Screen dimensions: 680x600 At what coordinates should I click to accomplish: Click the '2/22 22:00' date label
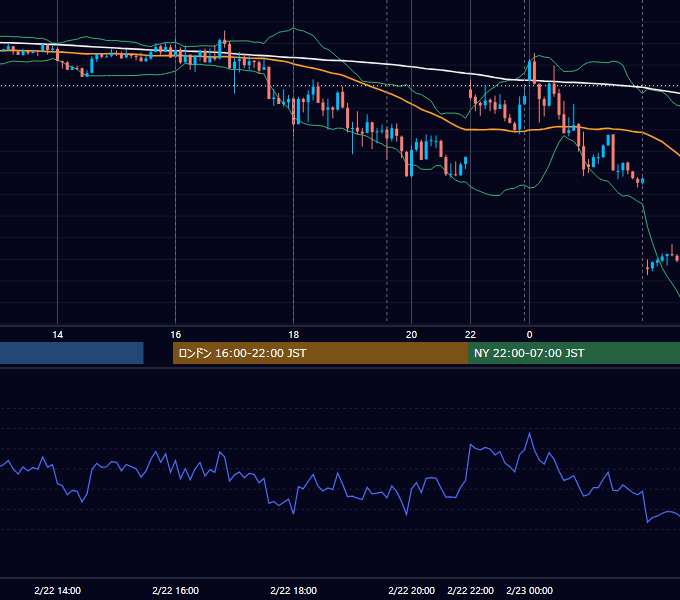pyautogui.click(x=471, y=590)
